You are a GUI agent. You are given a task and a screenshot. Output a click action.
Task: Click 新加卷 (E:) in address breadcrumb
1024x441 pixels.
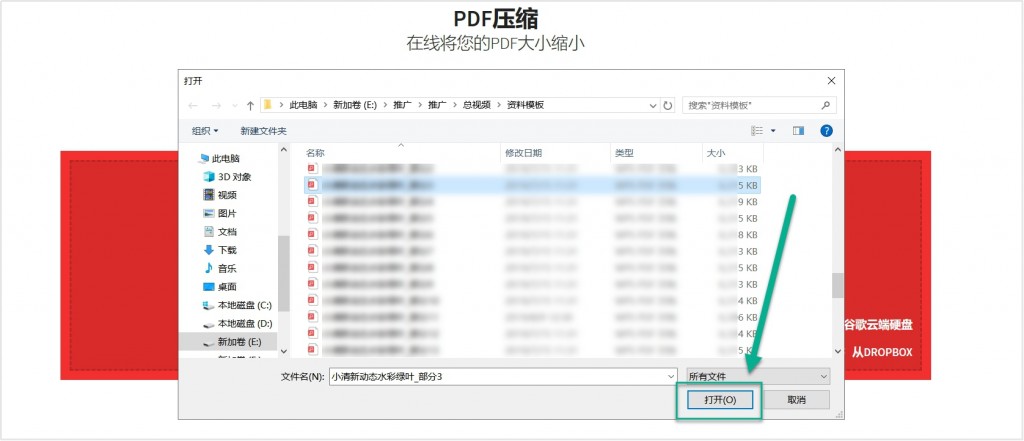[355, 105]
